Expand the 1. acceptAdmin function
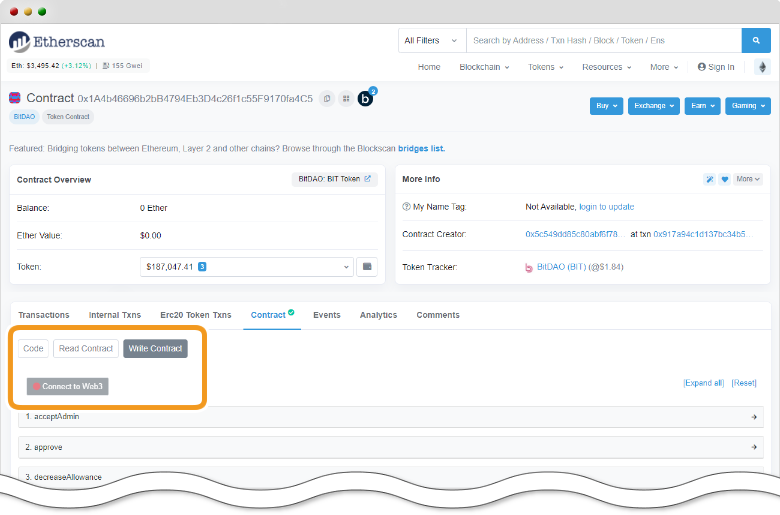 [x=390, y=417]
